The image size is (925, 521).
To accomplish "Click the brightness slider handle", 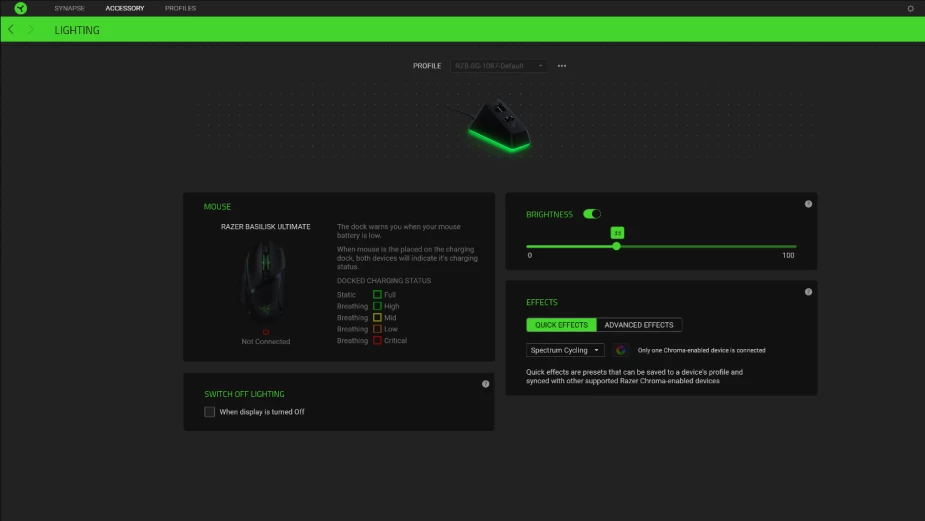I will pos(616,246).
